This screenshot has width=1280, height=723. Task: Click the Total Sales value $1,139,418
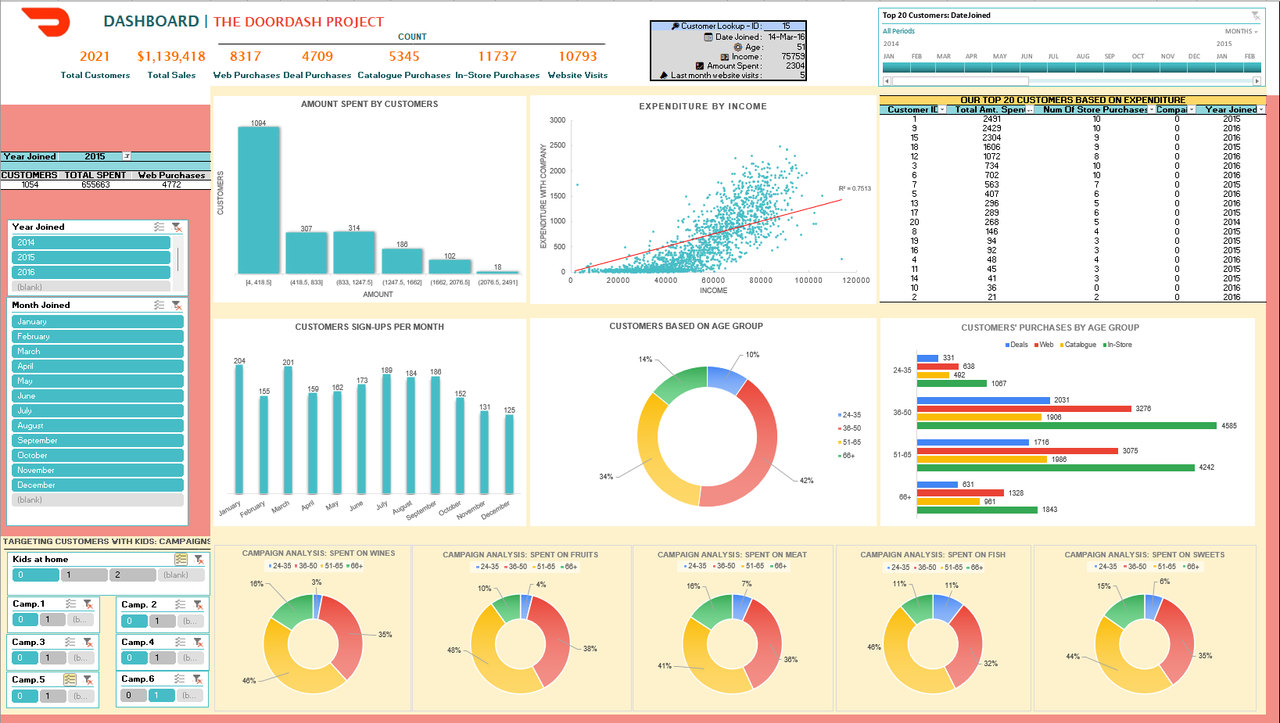[171, 57]
